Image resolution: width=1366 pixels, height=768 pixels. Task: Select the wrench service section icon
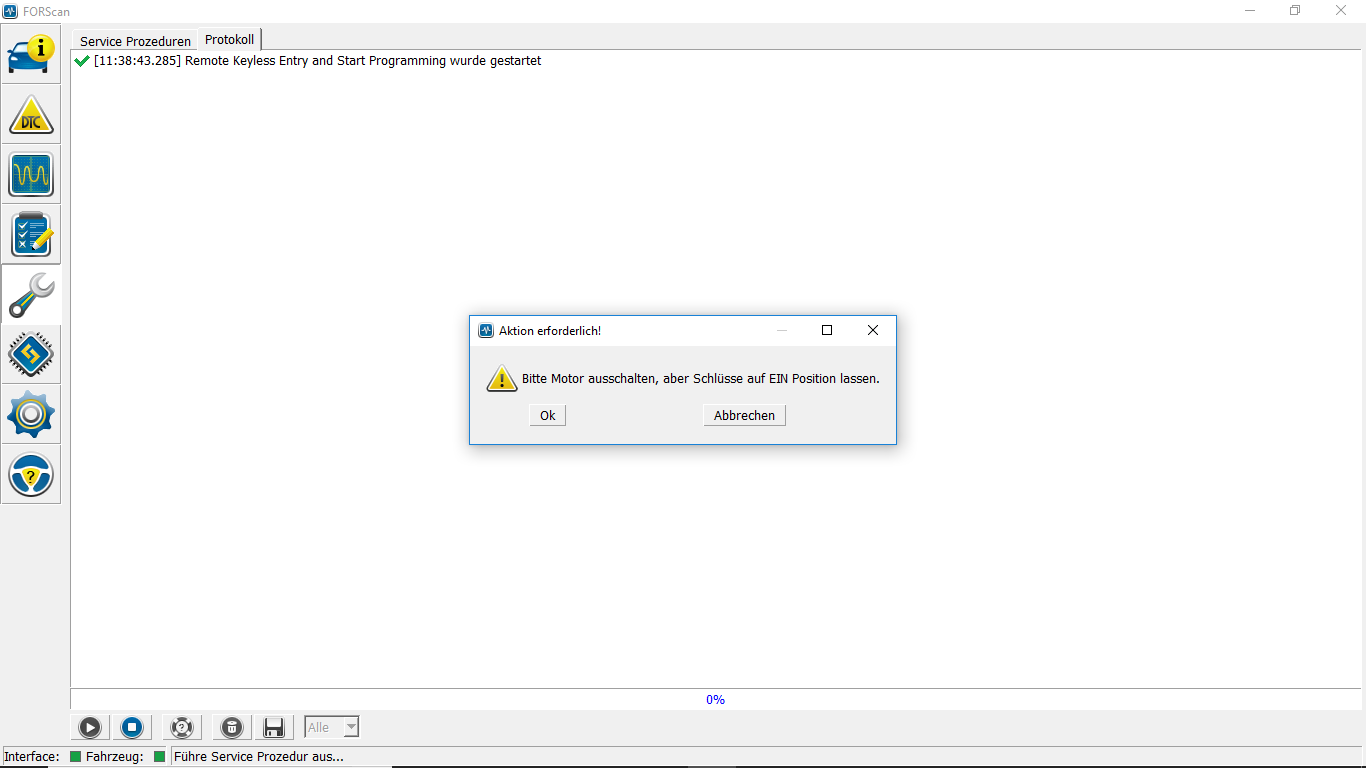pos(31,294)
